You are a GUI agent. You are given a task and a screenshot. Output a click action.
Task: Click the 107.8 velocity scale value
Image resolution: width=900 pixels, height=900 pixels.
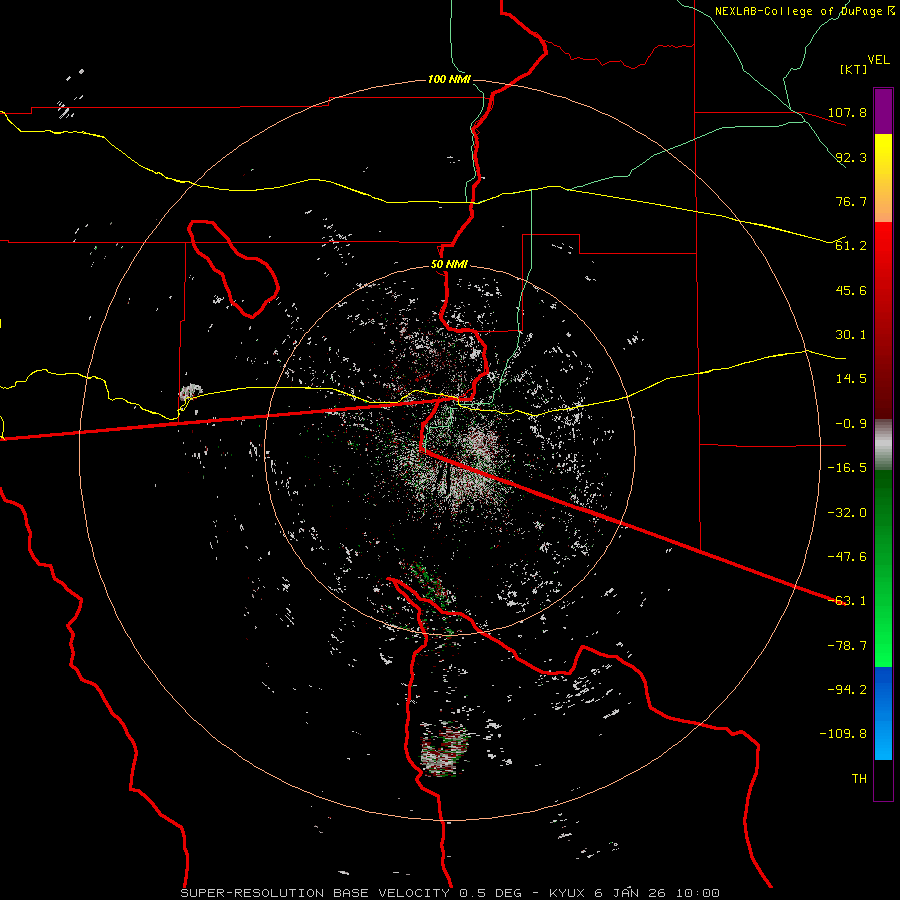tap(847, 112)
